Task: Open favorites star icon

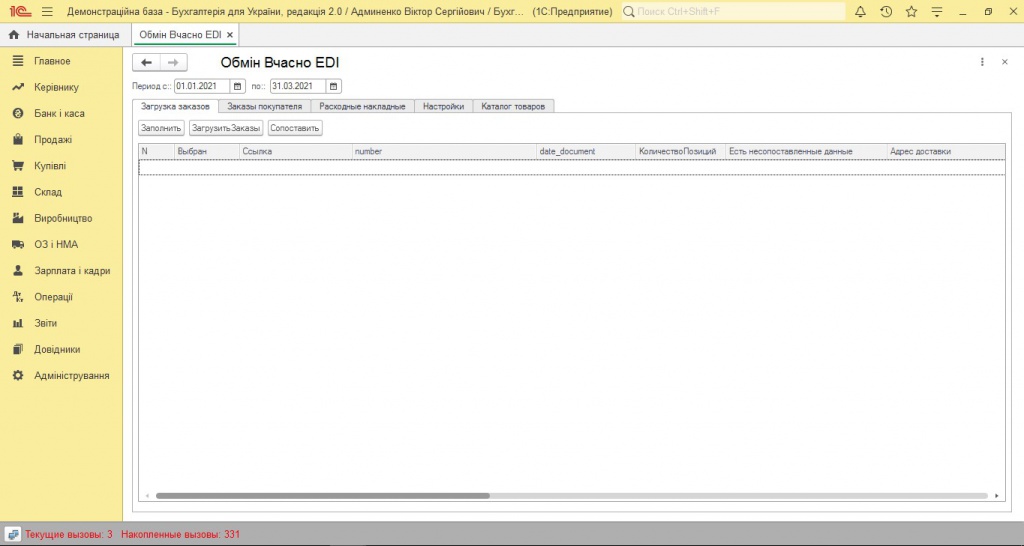Action: coord(911,12)
